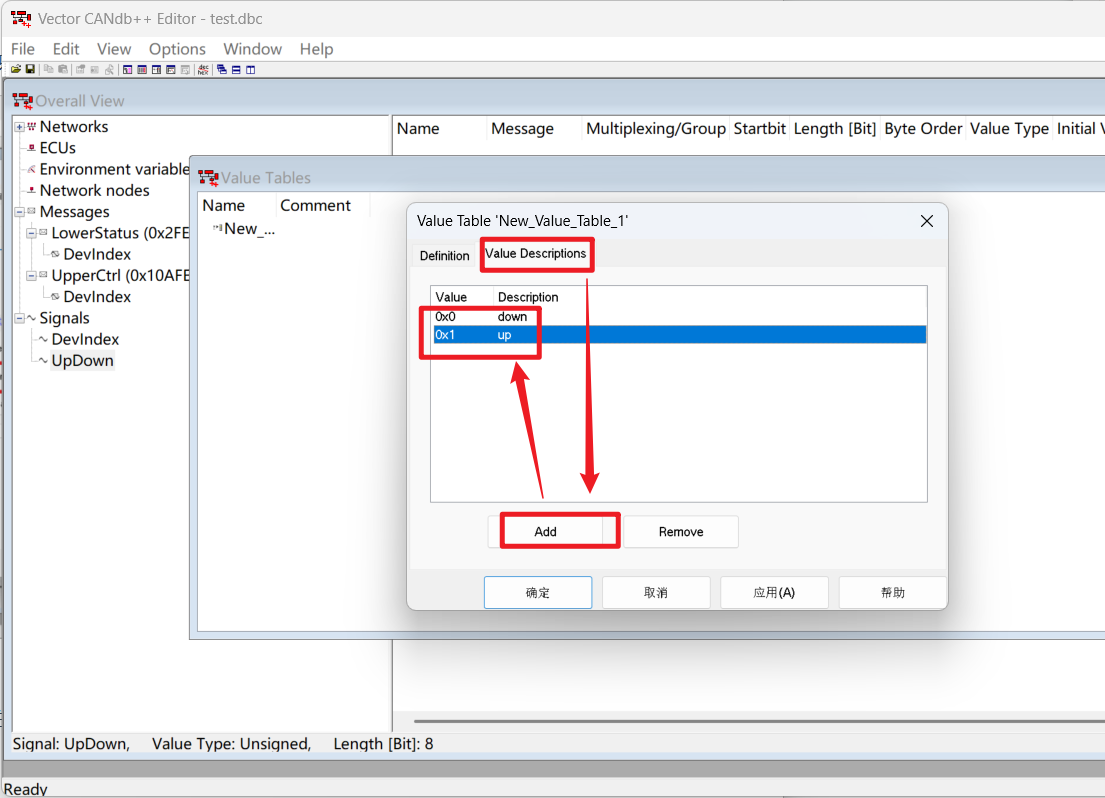Click the Cascade windows toolbar icon
1105x798 pixels.
coord(221,69)
